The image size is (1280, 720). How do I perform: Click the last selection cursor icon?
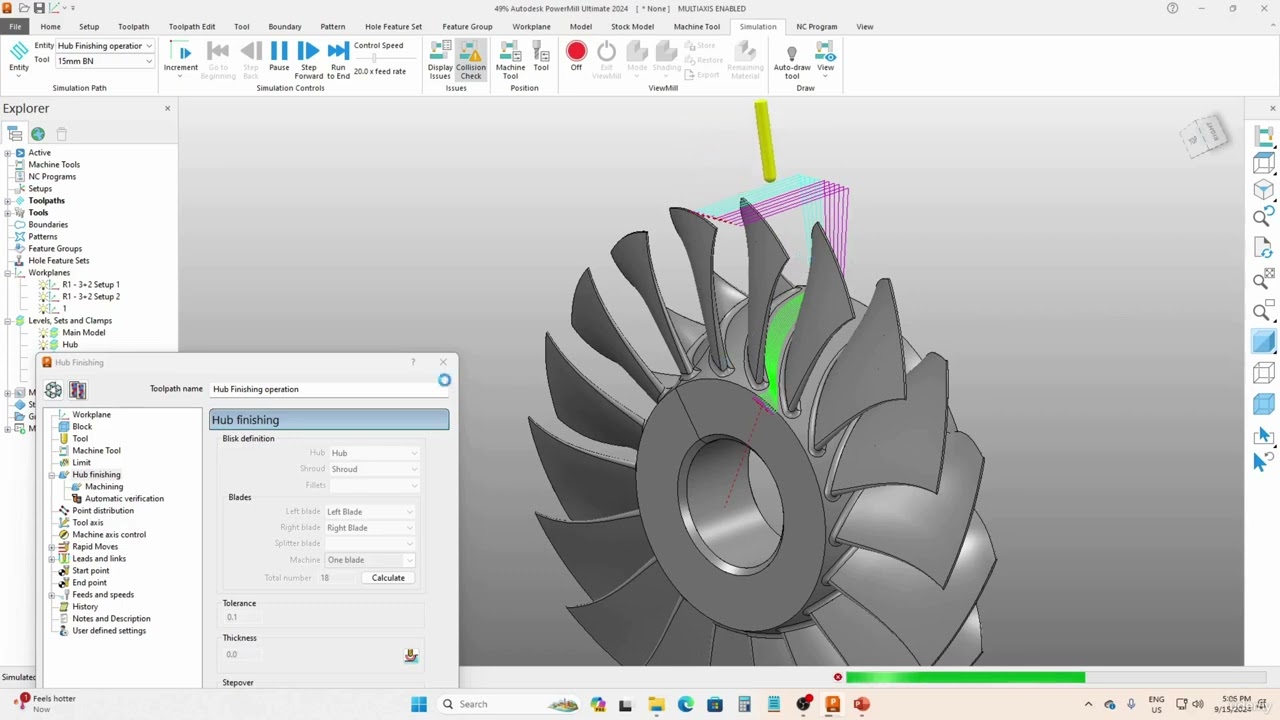click(1264, 461)
